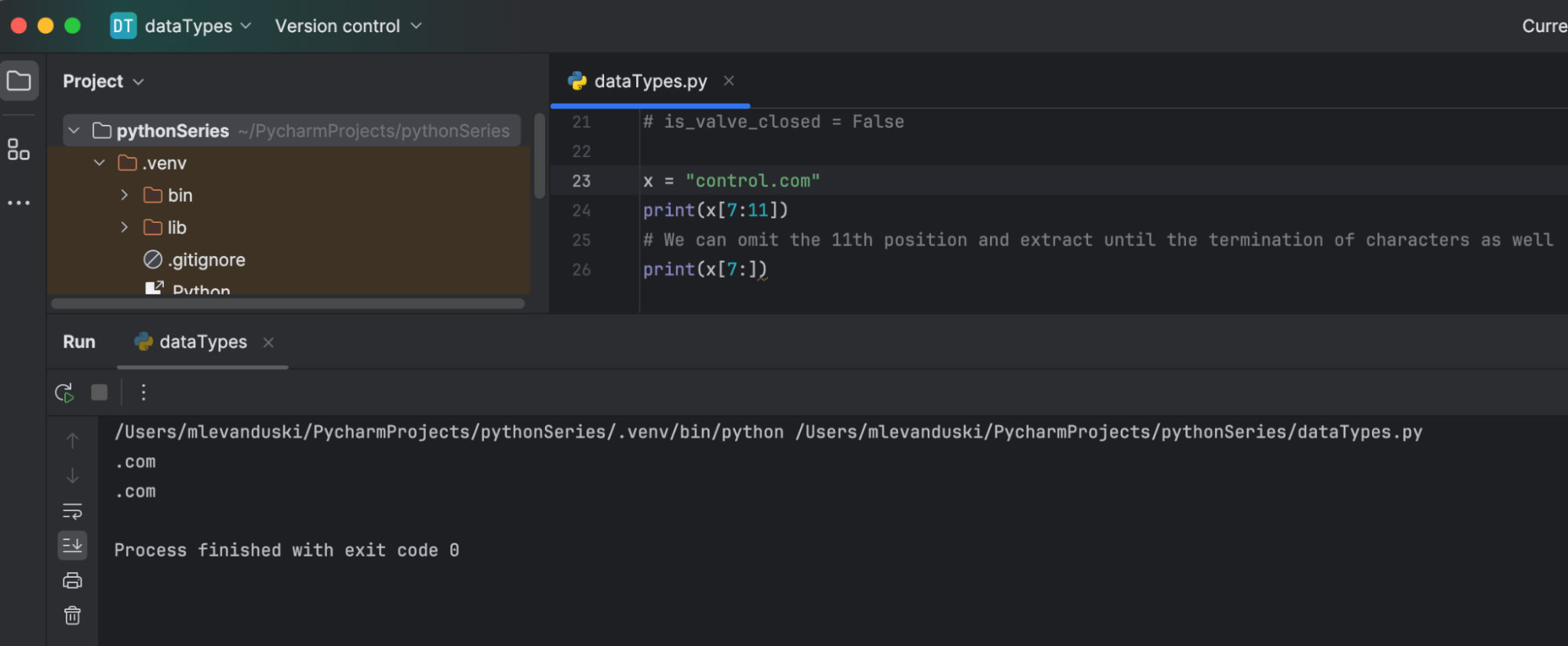Close the dataTypes.py editor tab
The image size is (1568, 646).
click(x=729, y=81)
